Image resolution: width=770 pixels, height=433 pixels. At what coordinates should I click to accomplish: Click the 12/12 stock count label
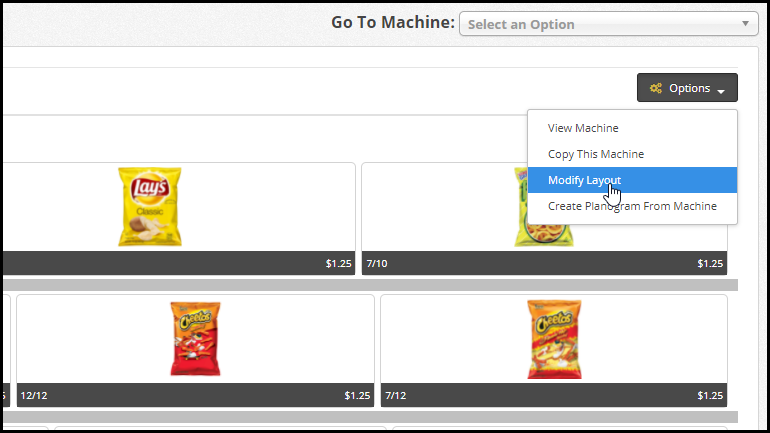[34, 396]
